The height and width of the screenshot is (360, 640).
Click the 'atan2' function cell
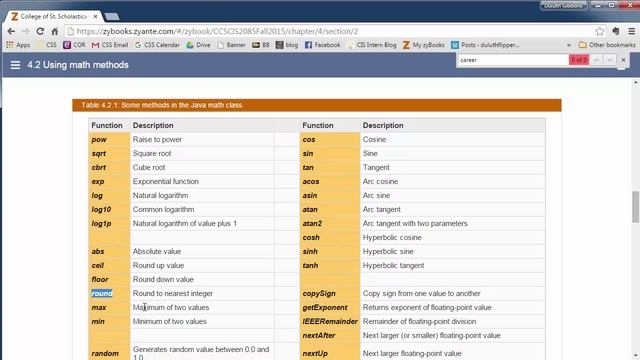[x=330, y=223]
